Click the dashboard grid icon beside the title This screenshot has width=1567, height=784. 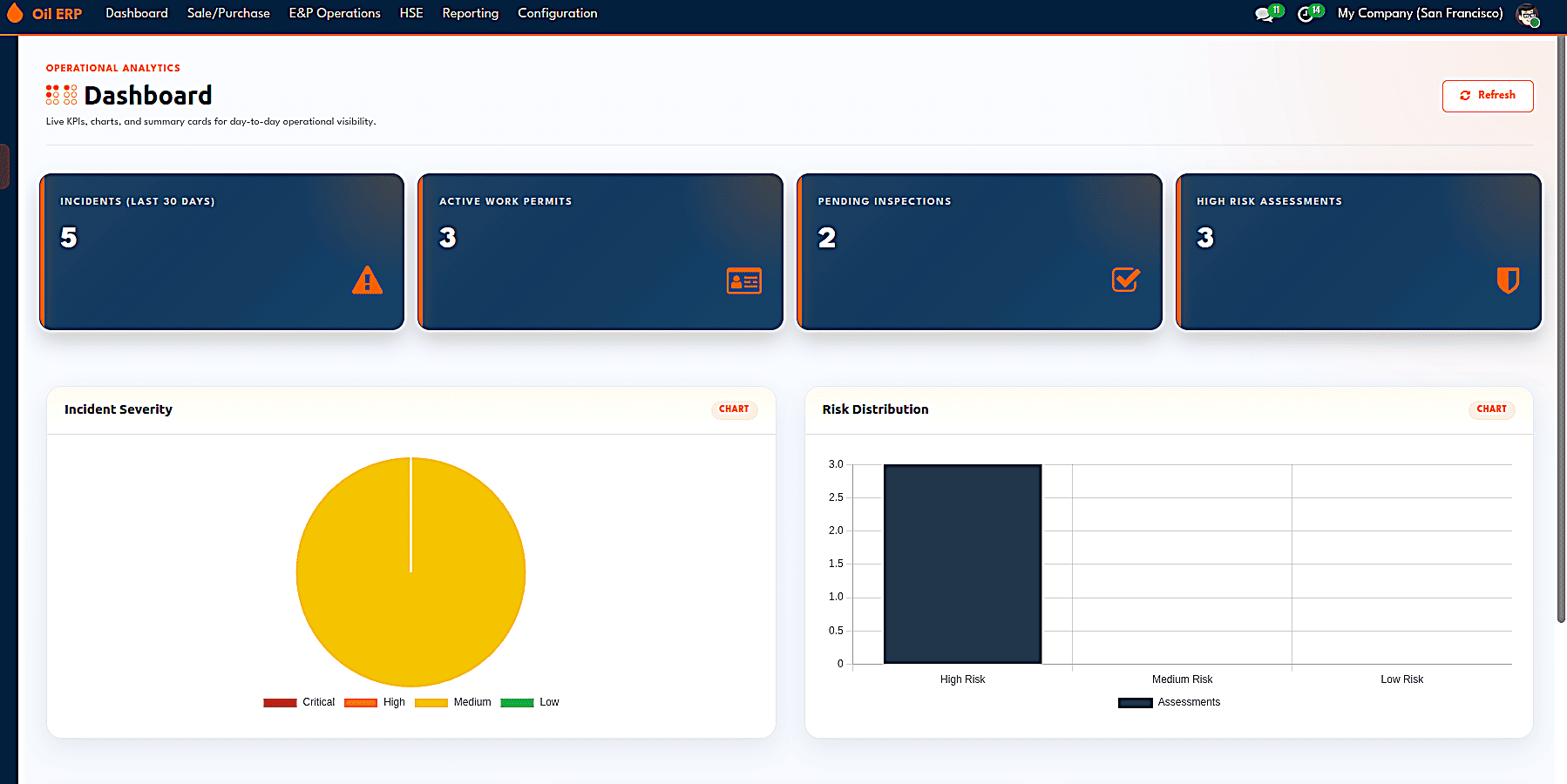[61, 95]
